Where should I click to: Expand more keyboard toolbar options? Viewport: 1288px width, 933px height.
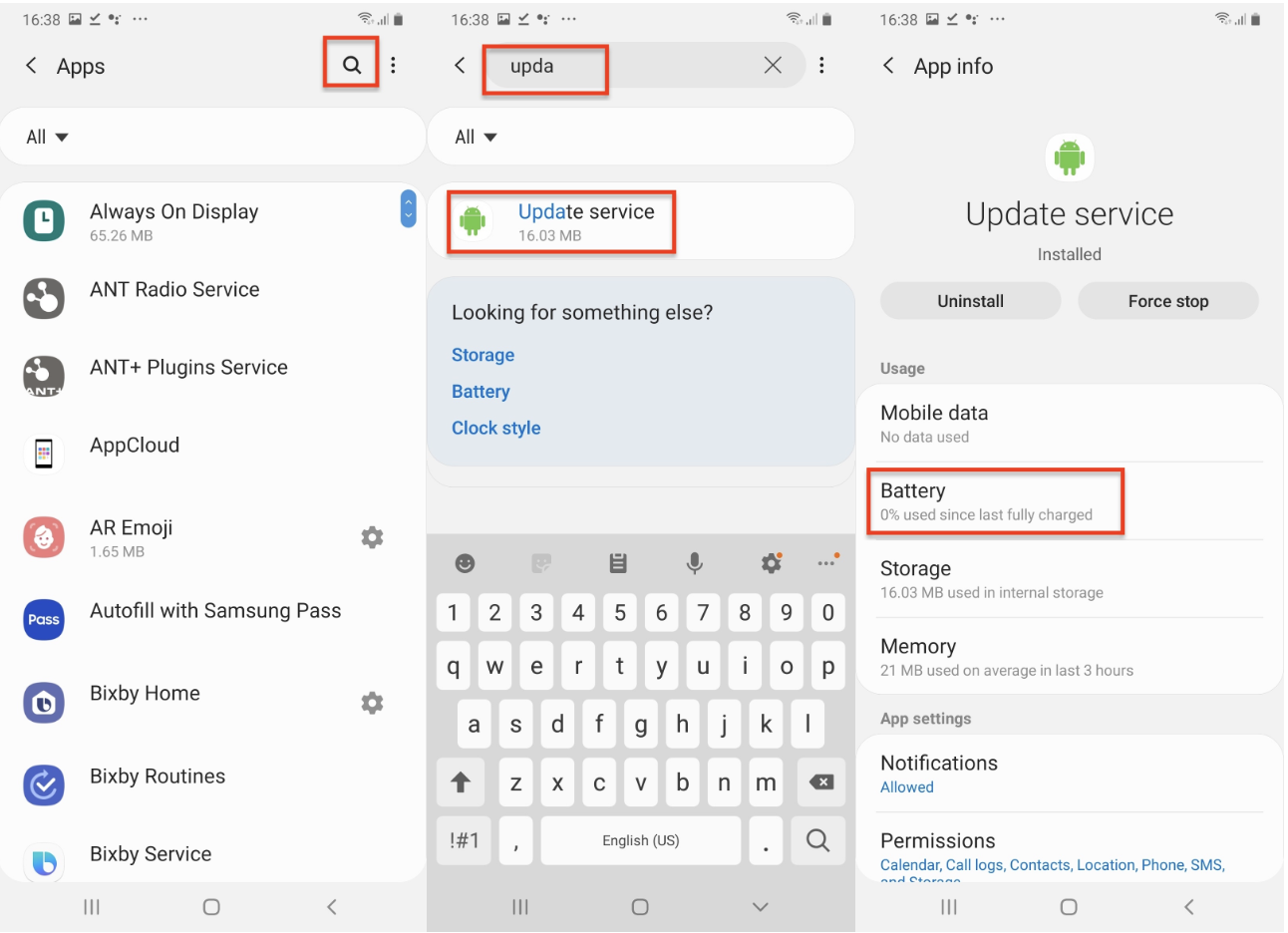point(827,562)
